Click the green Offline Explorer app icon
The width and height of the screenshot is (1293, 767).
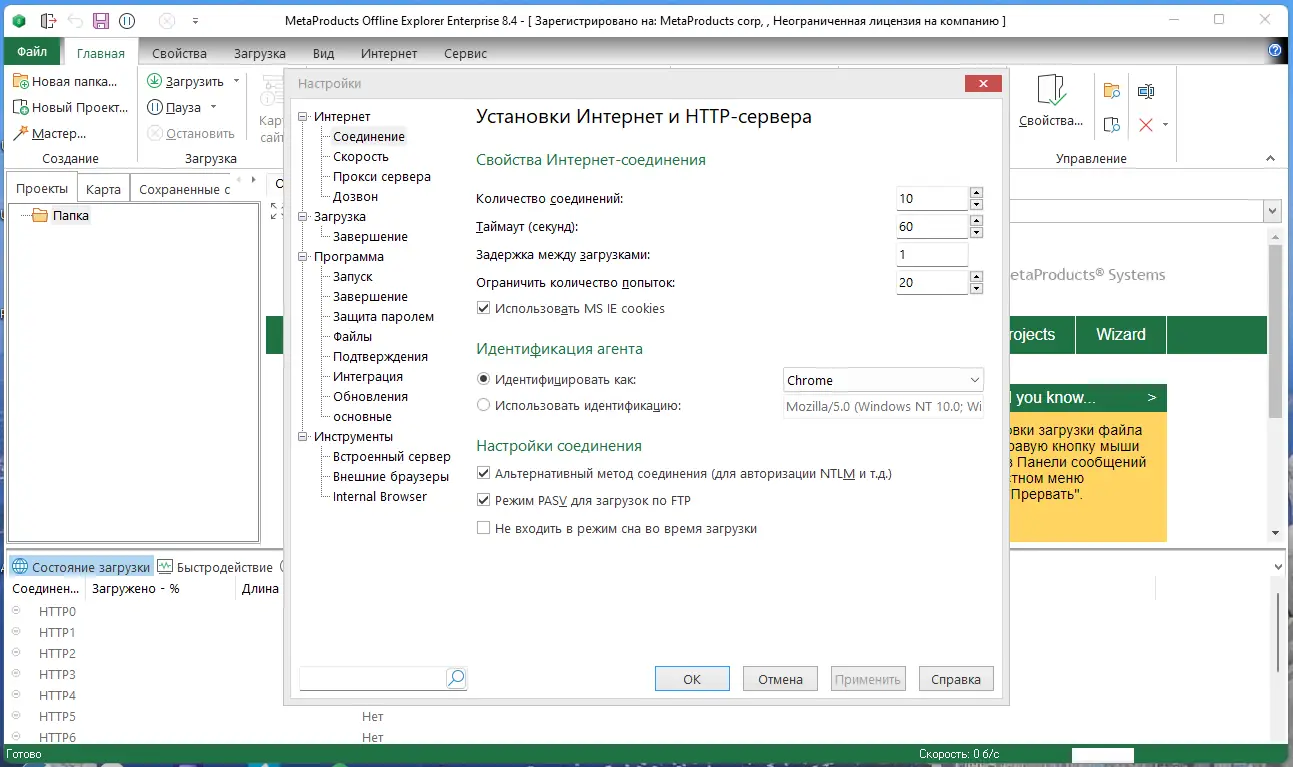[x=19, y=20]
